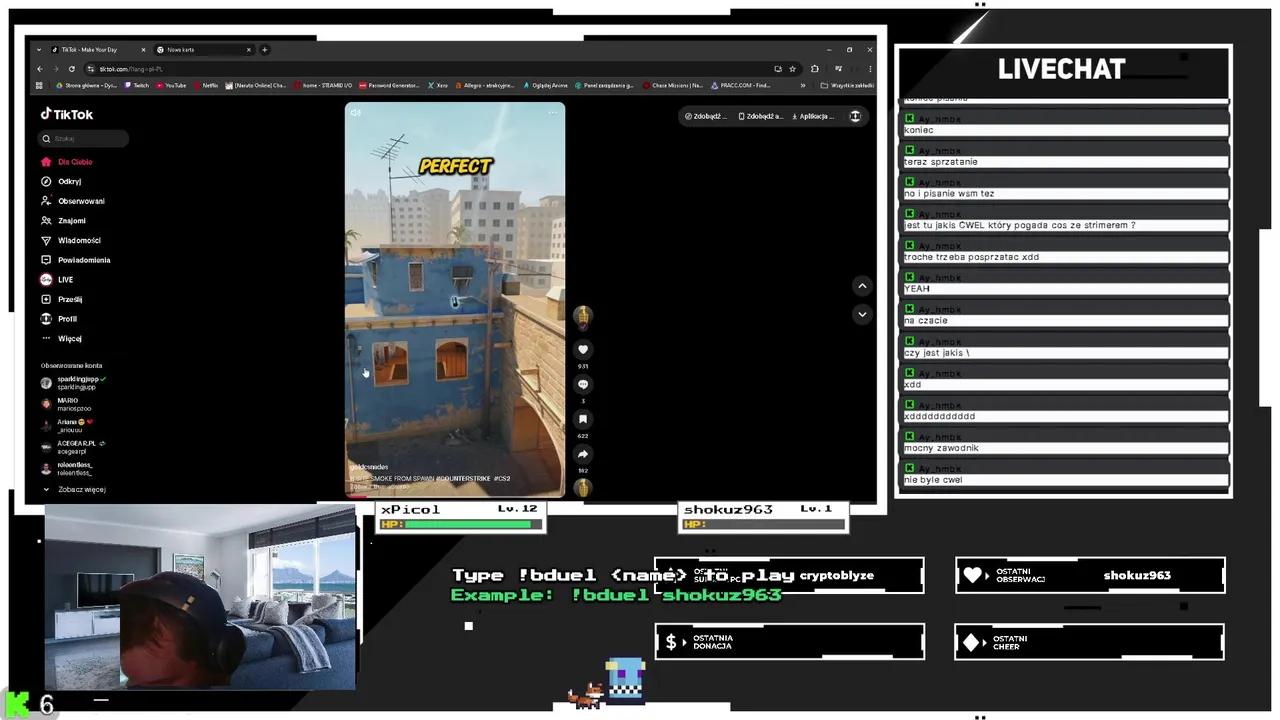This screenshot has width=1280, height=720.
Task: Open goldcsnades creator name on video
Action: (x=369, y=467)
